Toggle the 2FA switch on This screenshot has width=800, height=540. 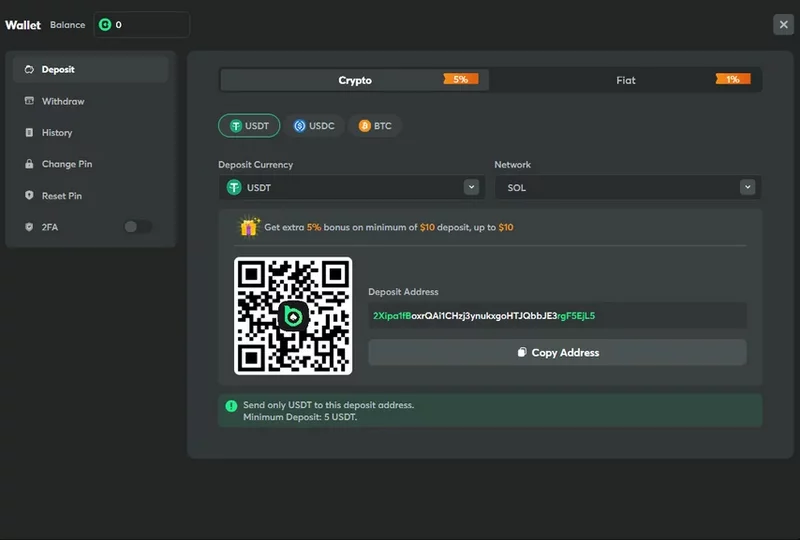137,227
